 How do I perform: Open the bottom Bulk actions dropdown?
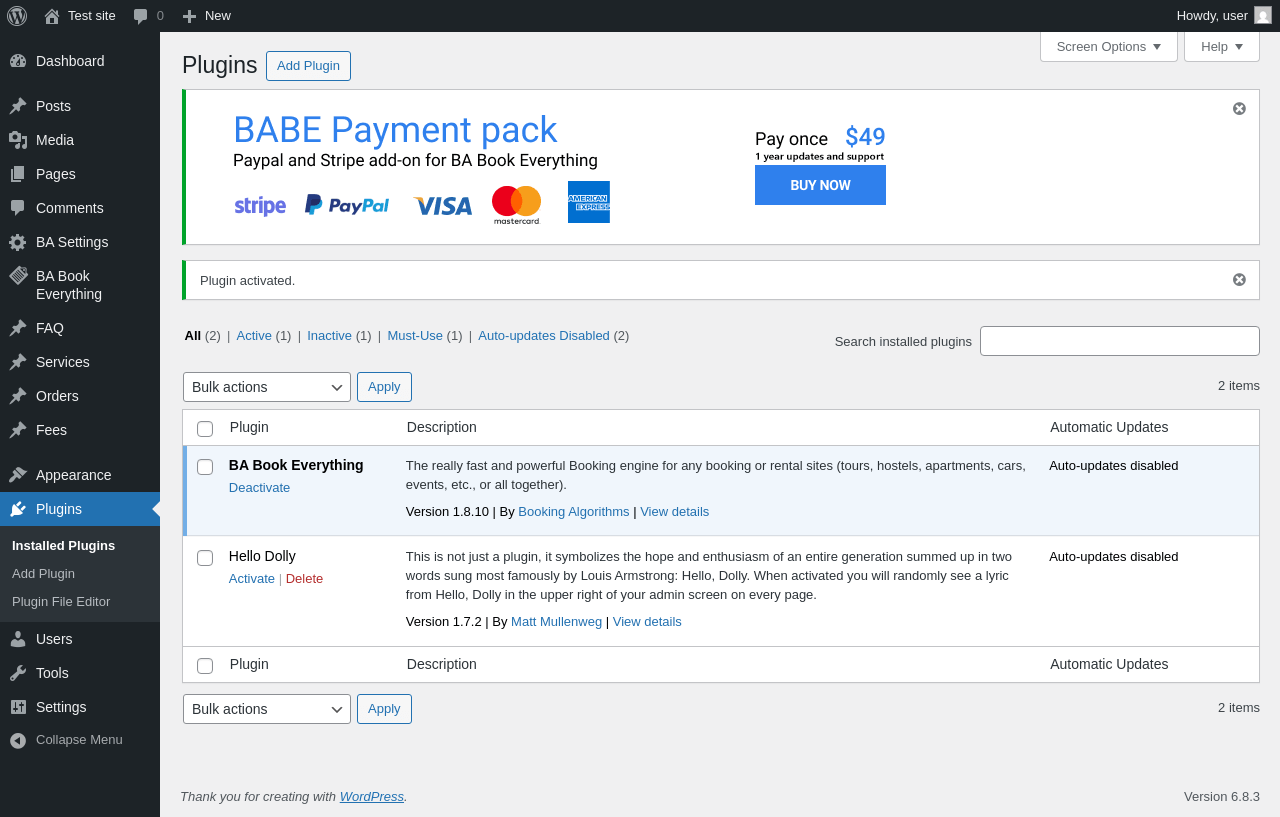tap(267, 709)
